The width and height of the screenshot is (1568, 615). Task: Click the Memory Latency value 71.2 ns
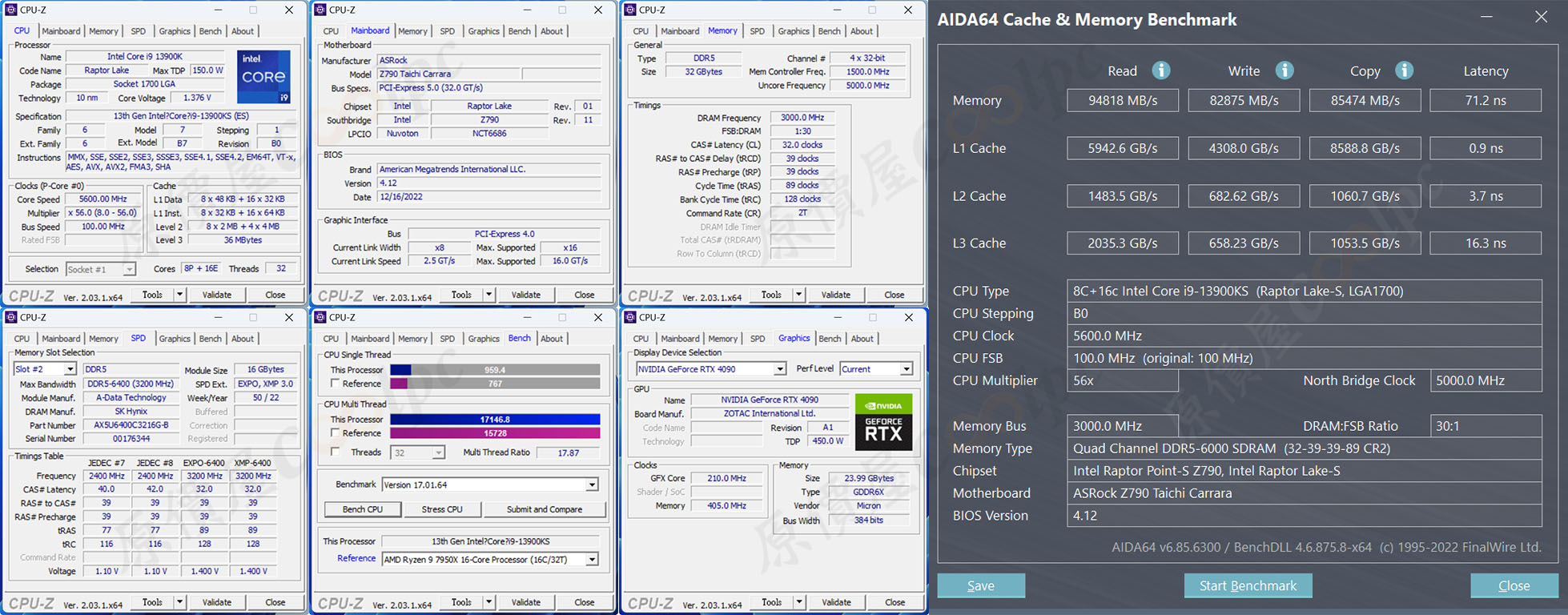click(x=1486, y=100)
